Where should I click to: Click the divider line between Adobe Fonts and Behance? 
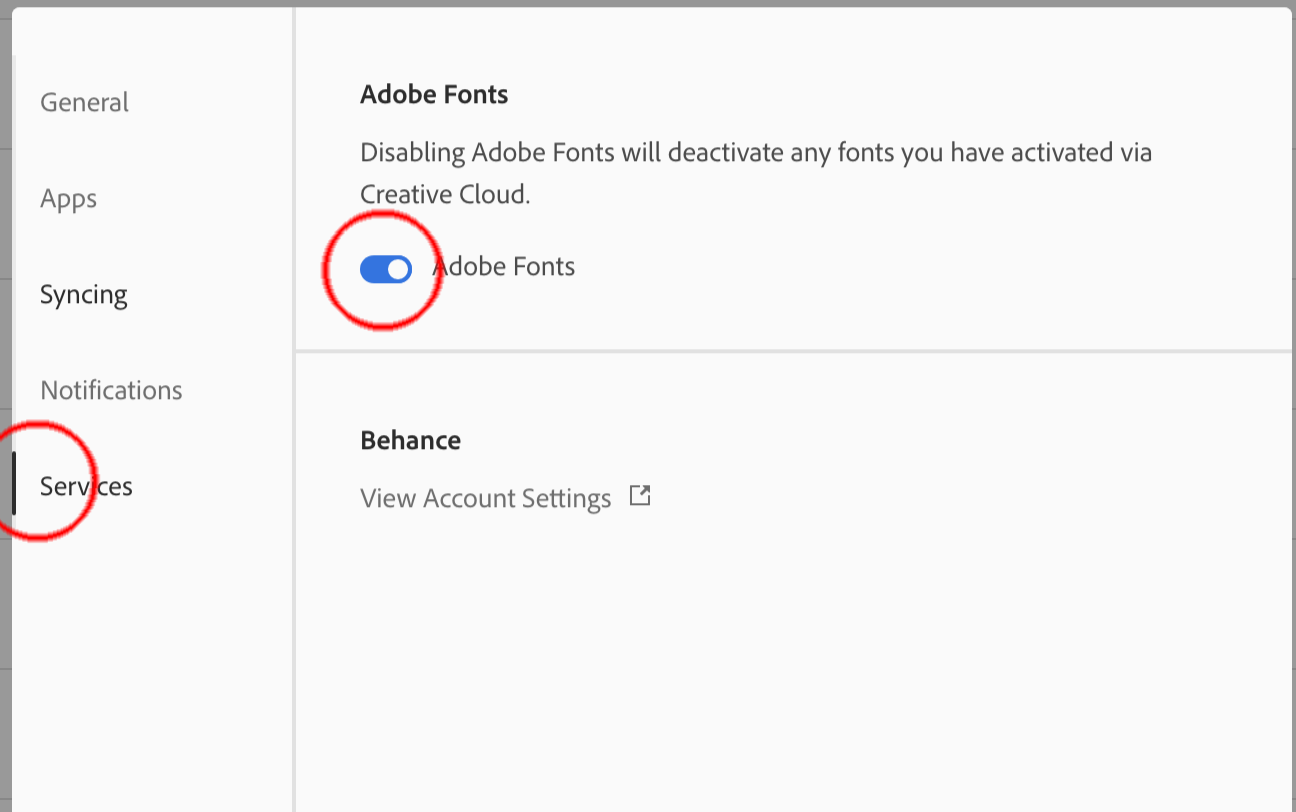tap(792, 351)
